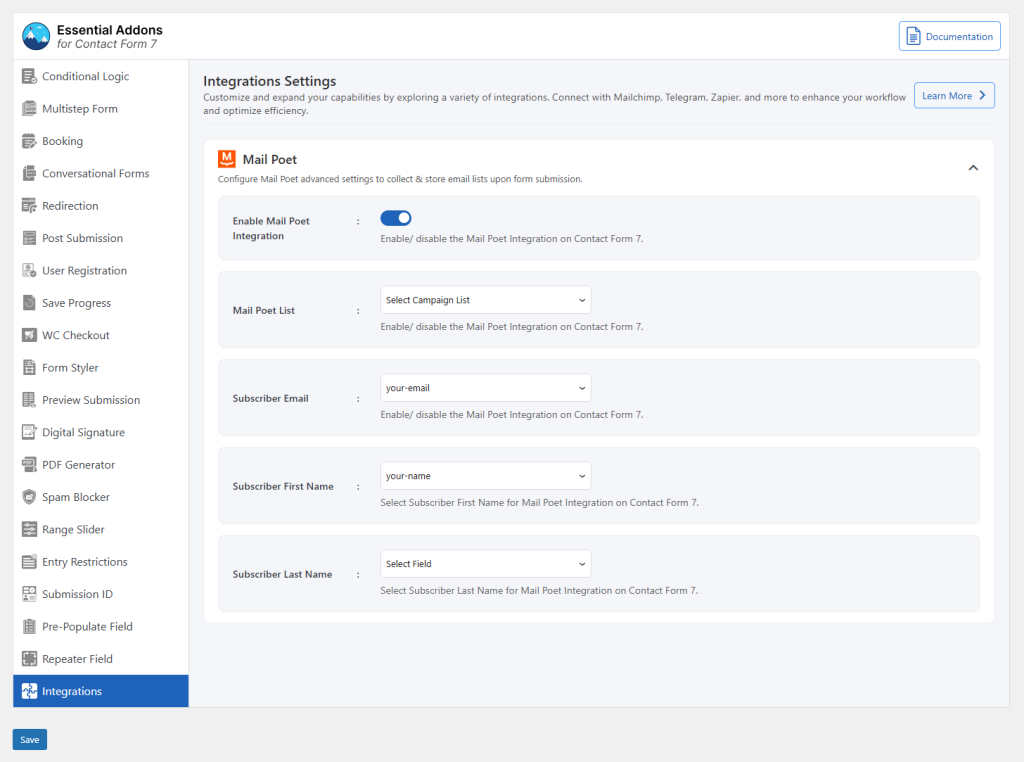Click the Essential Addons mountain logo
The image size is (1024, 762).
pos(36,37)
